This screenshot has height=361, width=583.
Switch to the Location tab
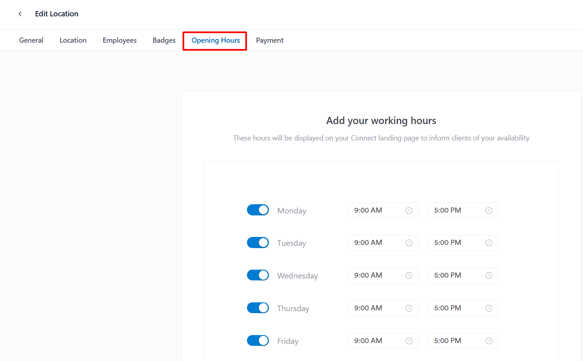pyautogui.click(x=73, y=40)
